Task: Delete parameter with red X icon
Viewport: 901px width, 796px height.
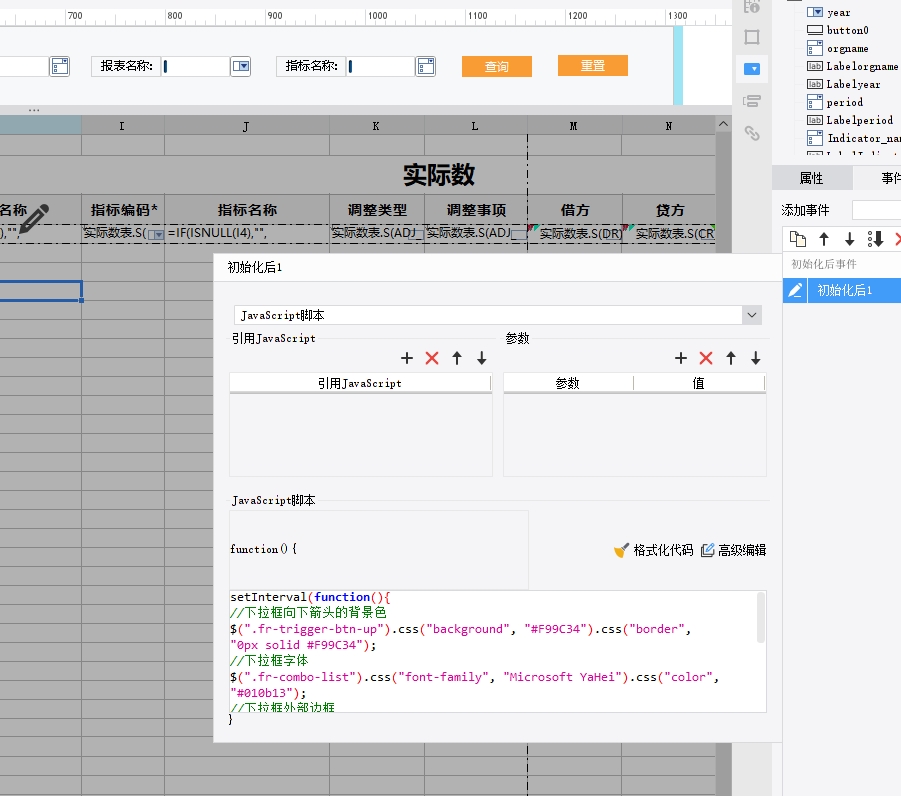Action: [706, 358]
